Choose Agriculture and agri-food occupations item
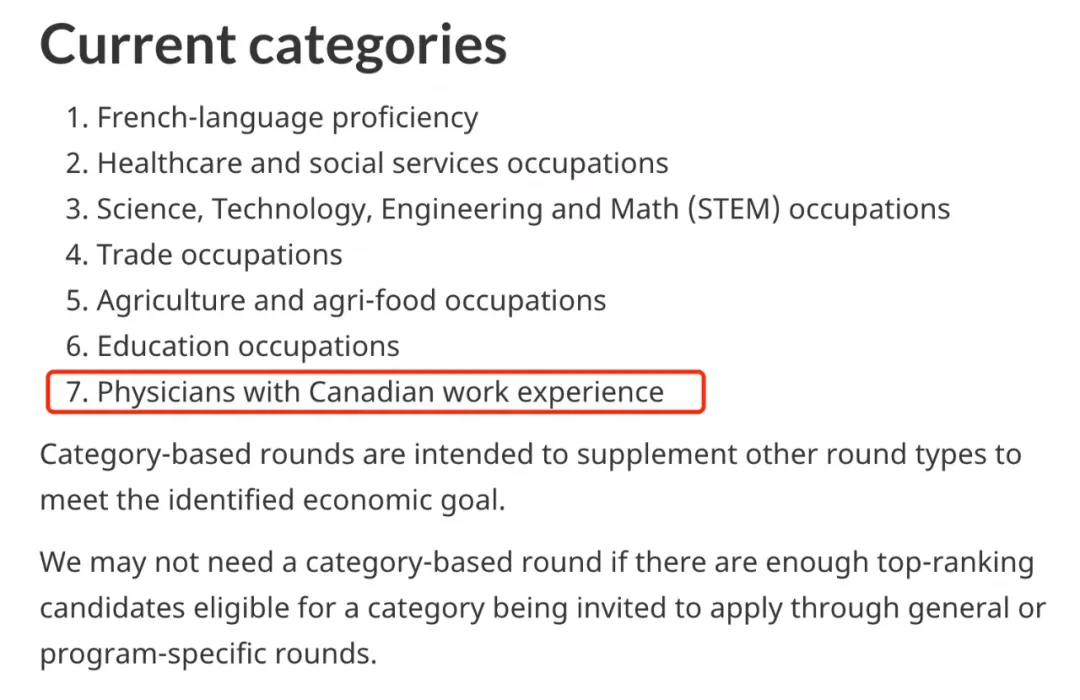 tap(351, 300)
